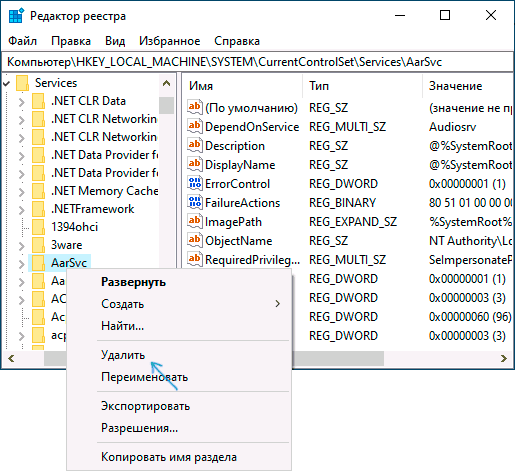
Task: Click the Services folder icon
Action: pos(22,83)
